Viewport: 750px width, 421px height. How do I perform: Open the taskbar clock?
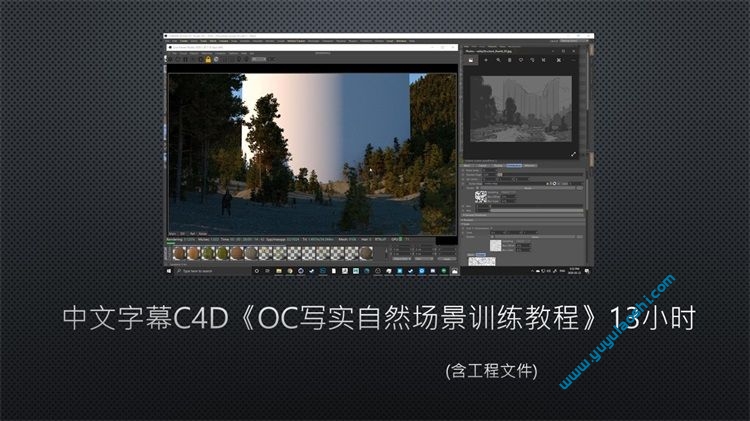coord(574,271)
